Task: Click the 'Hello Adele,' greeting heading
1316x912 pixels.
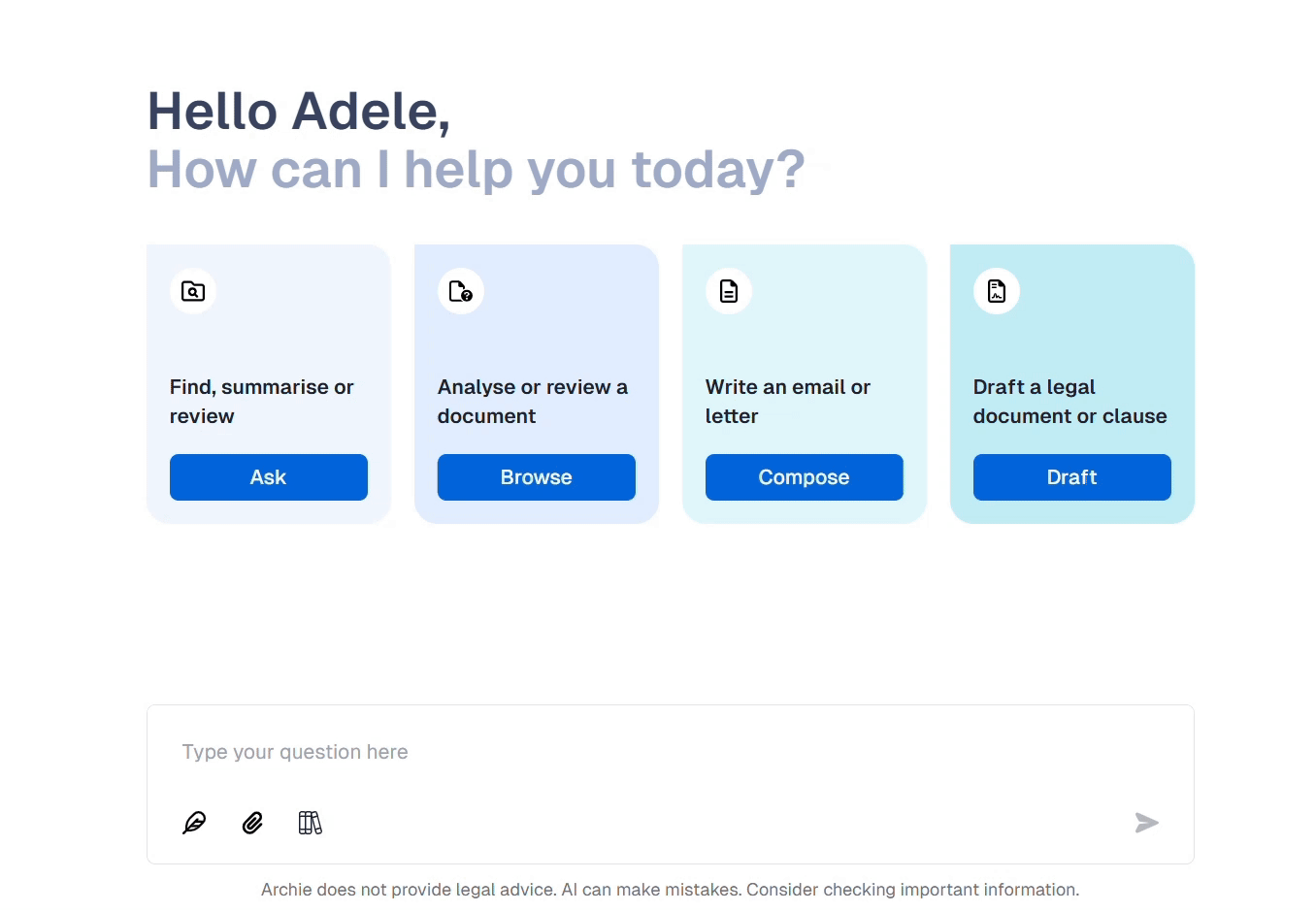Action: pyautogui.click(x=299, y=112)
